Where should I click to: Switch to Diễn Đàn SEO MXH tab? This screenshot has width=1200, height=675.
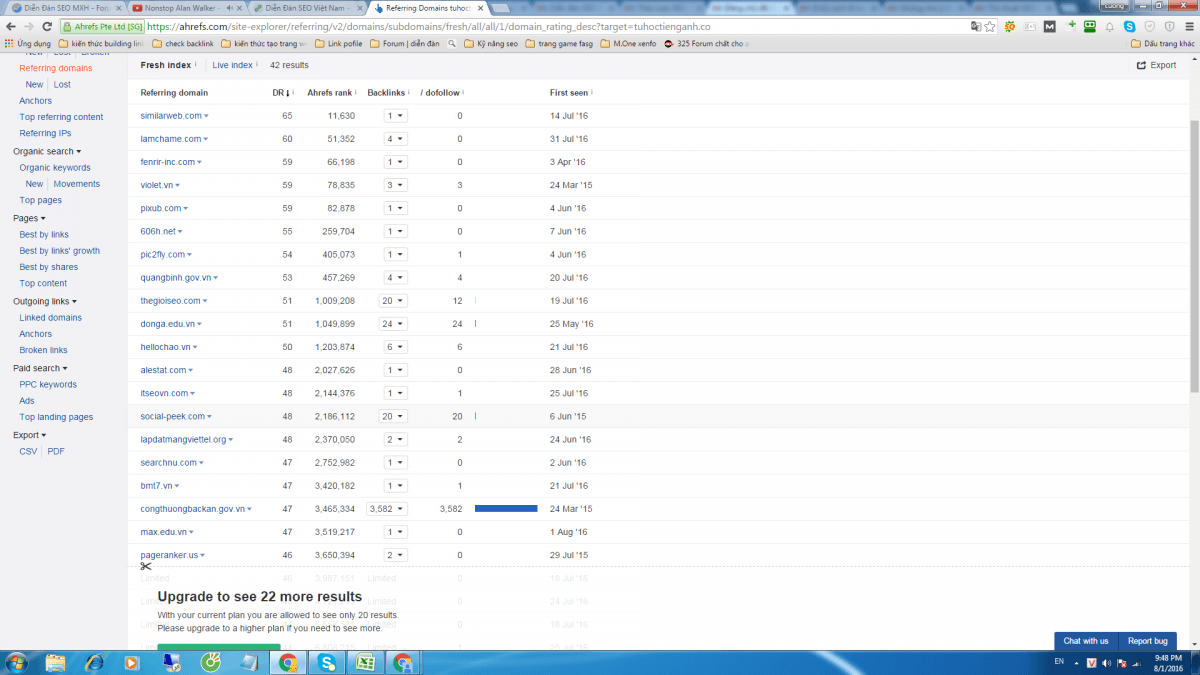click(x=65, y=7)
